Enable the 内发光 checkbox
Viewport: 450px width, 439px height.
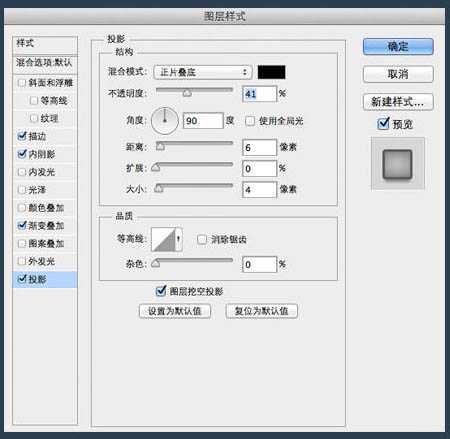(22, 172)
